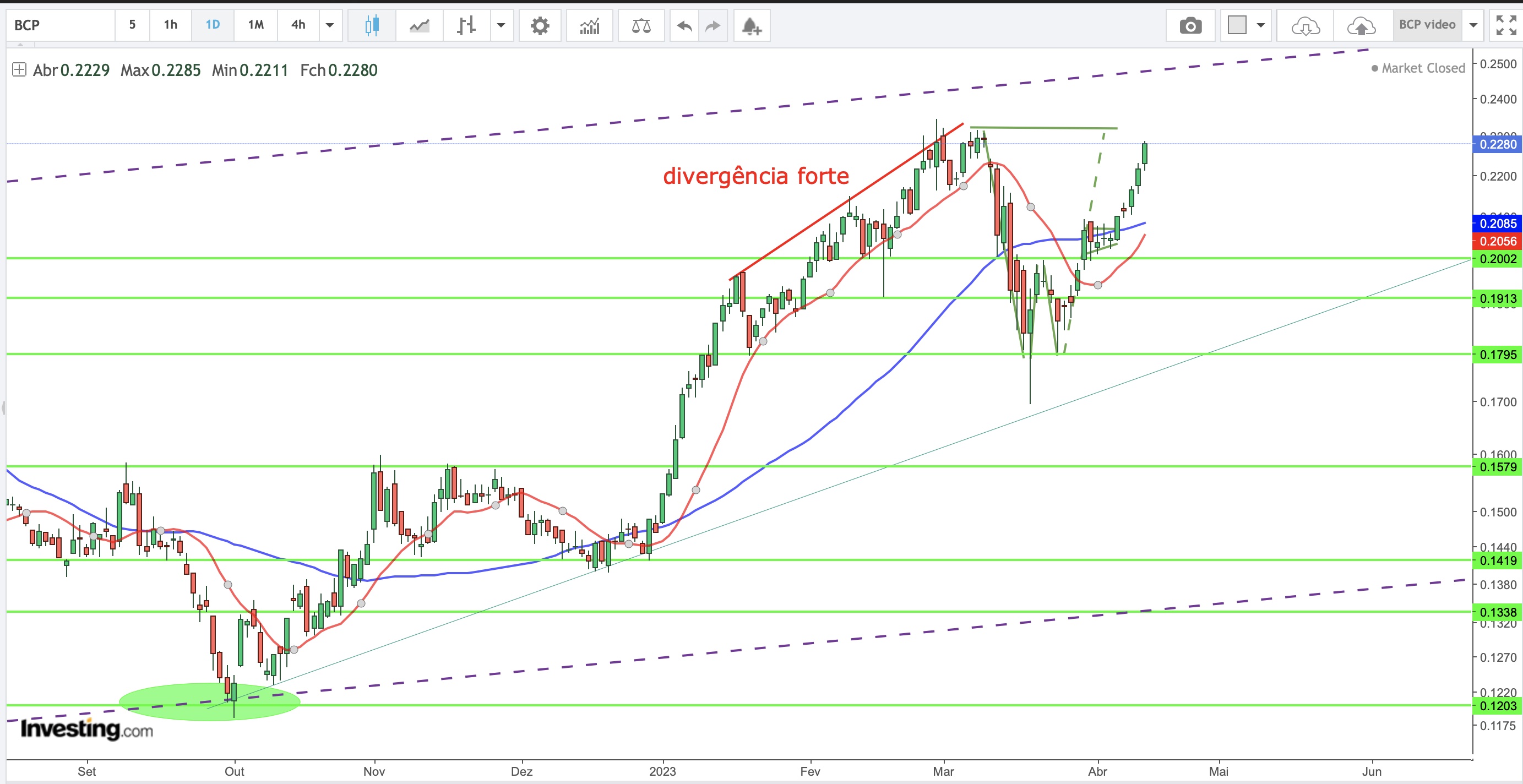Expand the OHLC legend plus box

pyautogui.click(x=19, y=70)
